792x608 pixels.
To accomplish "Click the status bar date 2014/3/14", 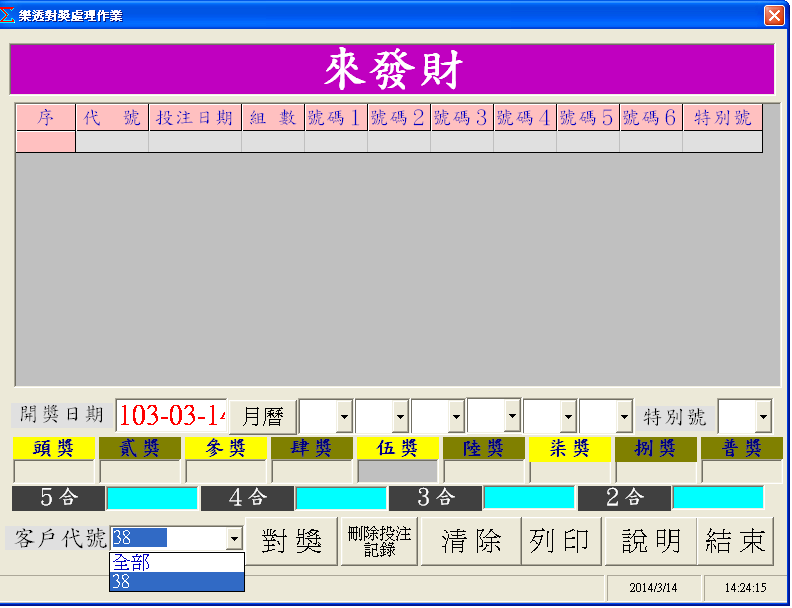I will pyautogui.click(x=653, y=587).
